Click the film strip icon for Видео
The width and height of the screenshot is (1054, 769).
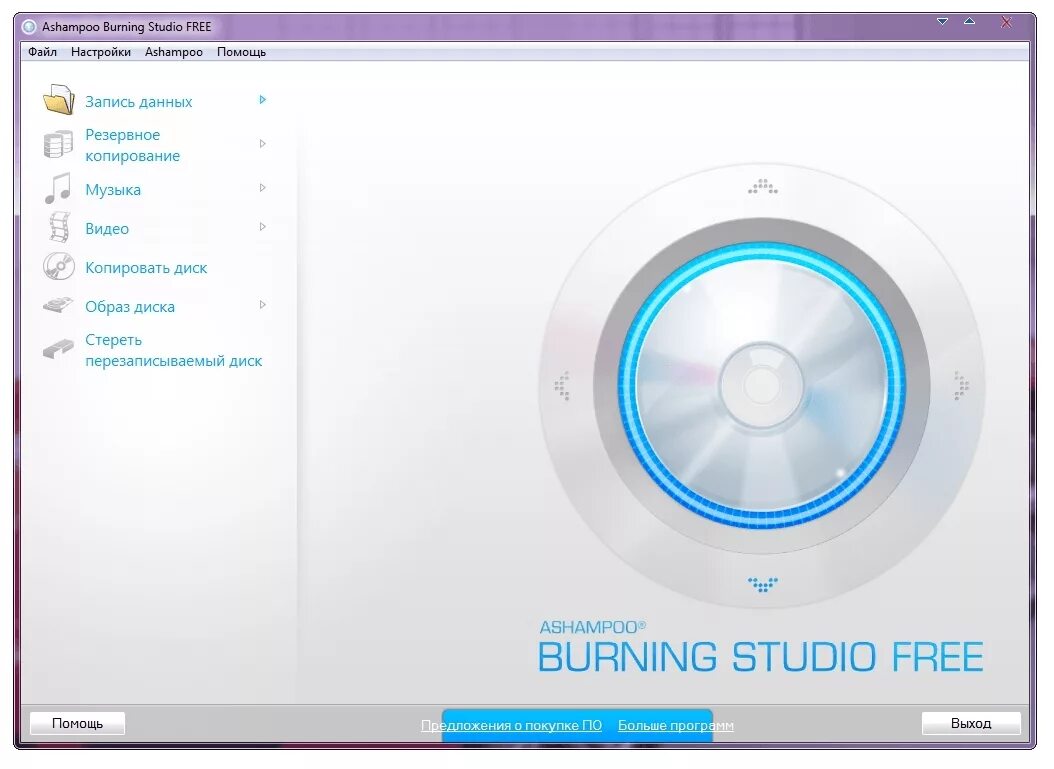click(60, 227)
